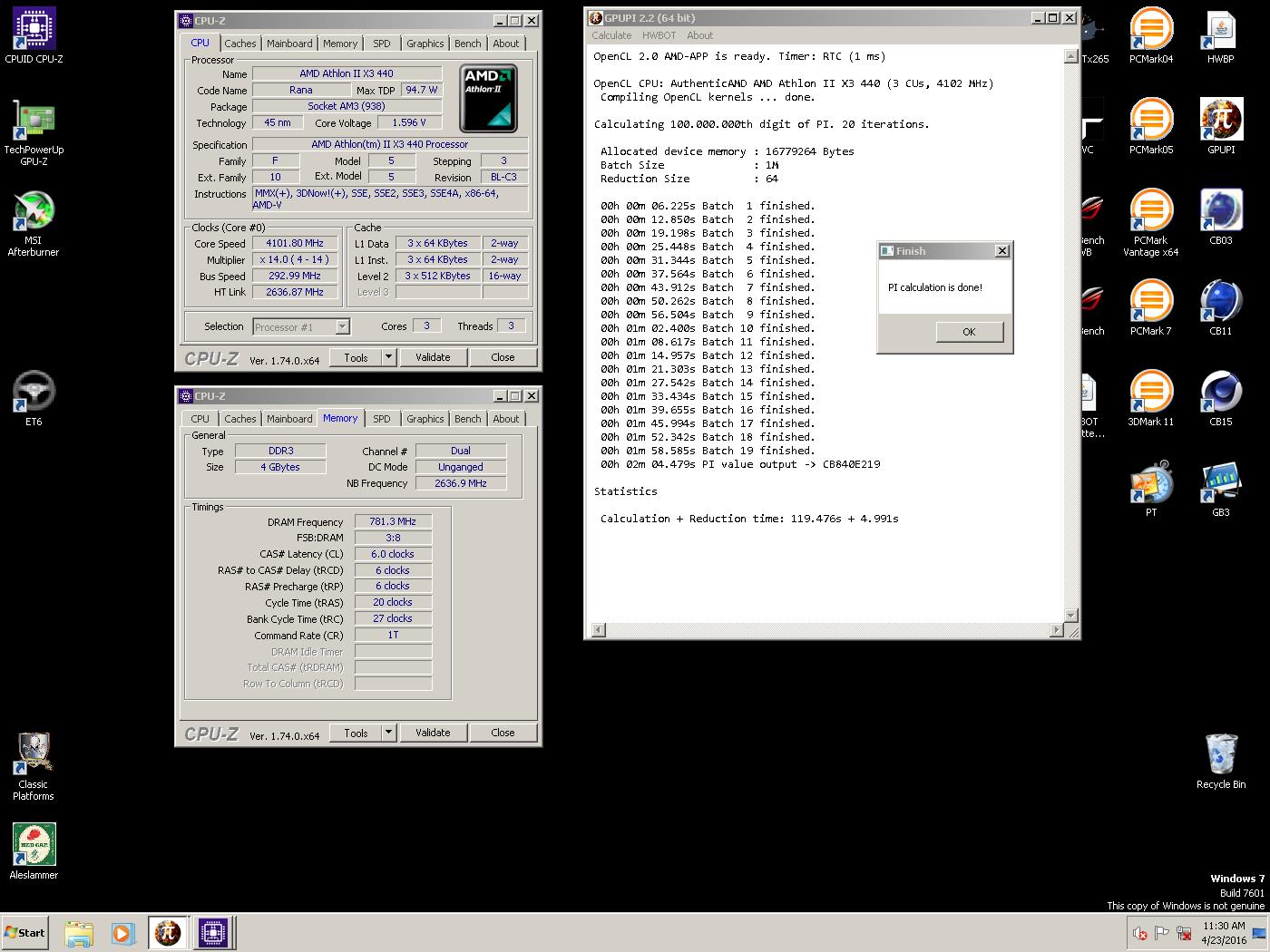This screenshot has width=1270, height=952.
Task: Open Windows Media Player from the taskbar
Action: 122,933
